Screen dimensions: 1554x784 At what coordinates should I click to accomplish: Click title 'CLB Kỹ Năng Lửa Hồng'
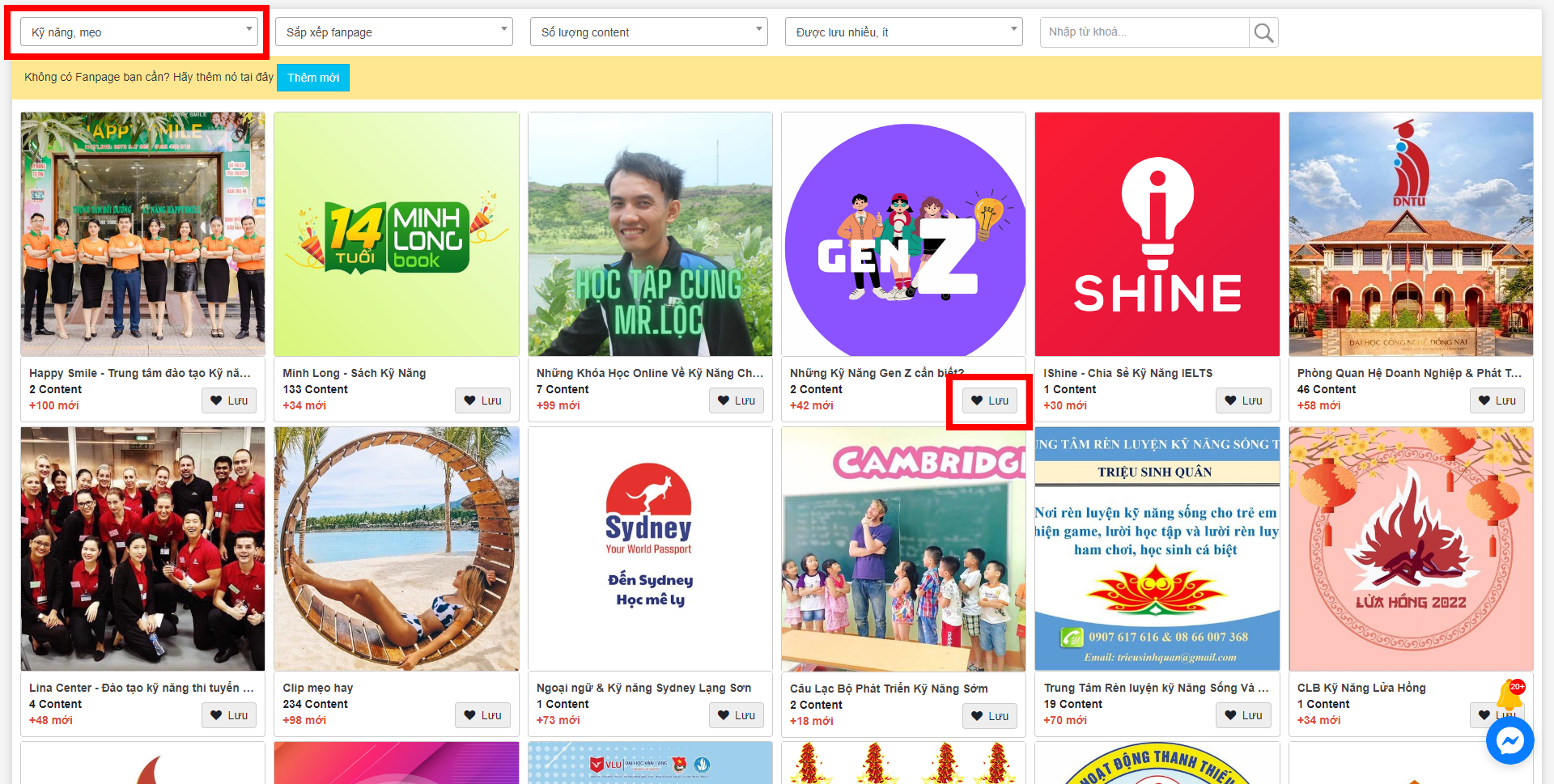coord(1361,688)
